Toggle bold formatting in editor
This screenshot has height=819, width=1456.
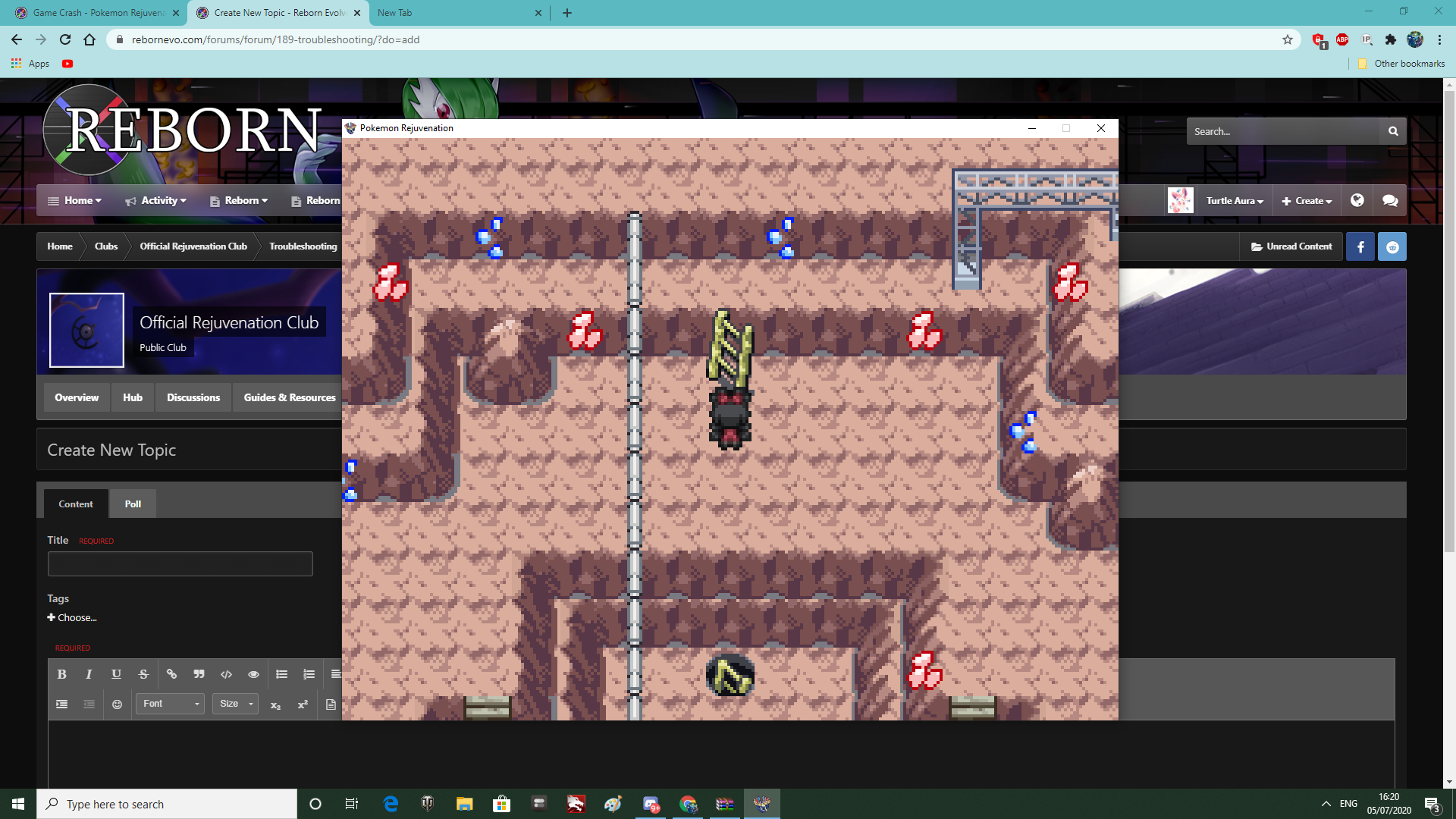click(x=62, y=674)
